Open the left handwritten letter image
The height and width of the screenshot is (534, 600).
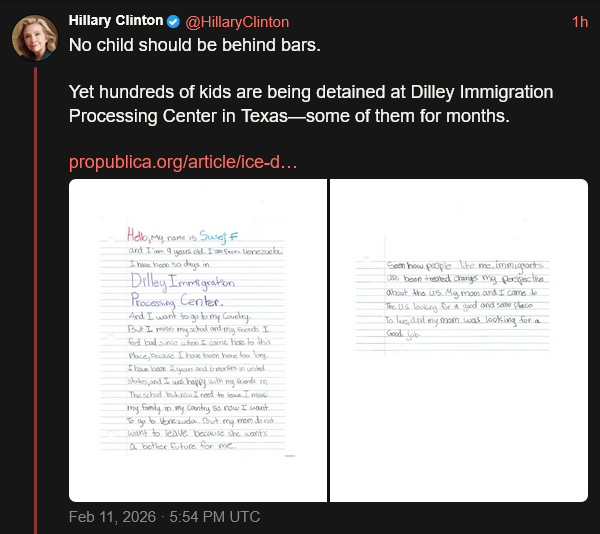198,340
